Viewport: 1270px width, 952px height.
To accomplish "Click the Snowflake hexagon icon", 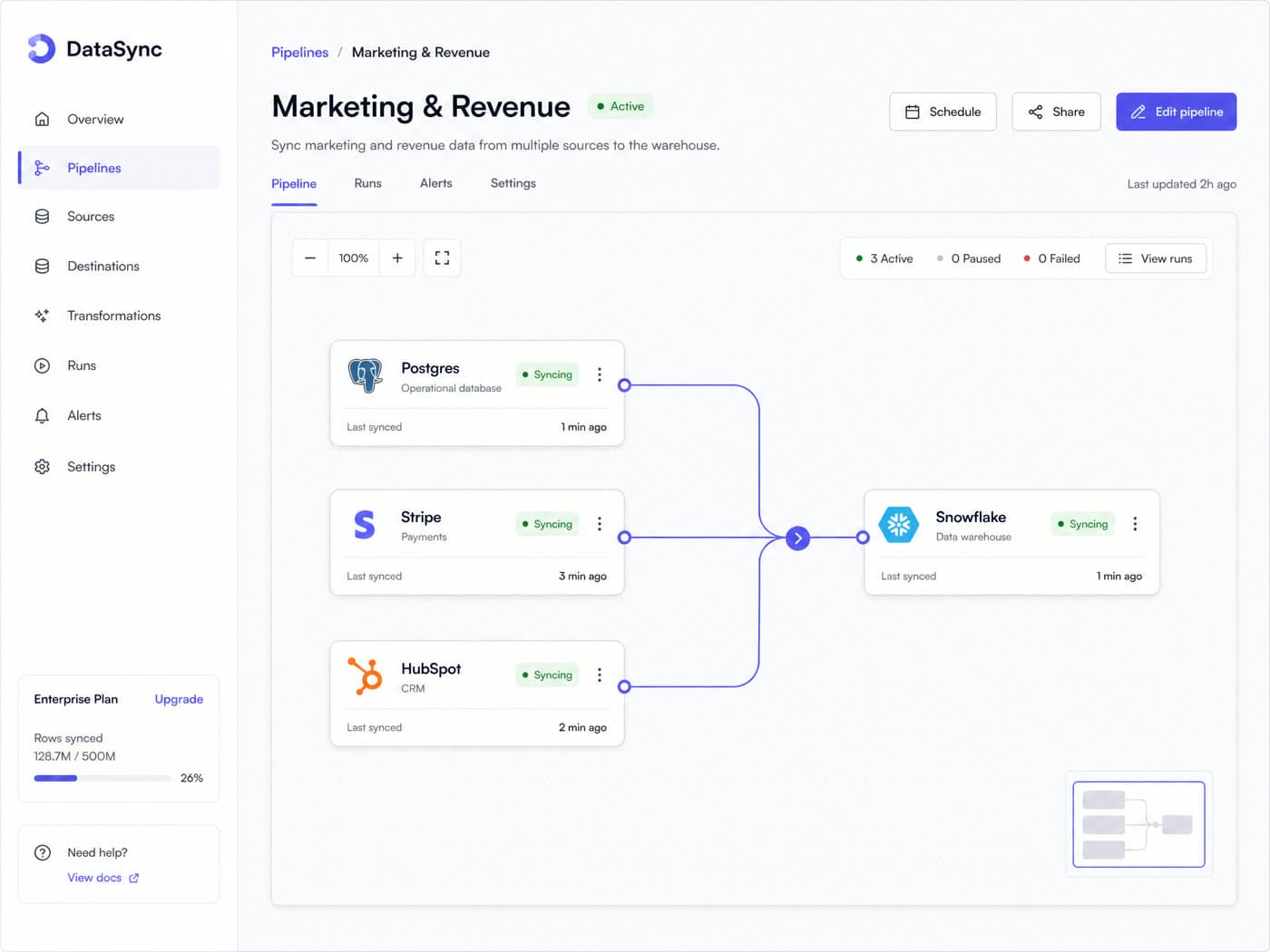I will tap(899, 524).
